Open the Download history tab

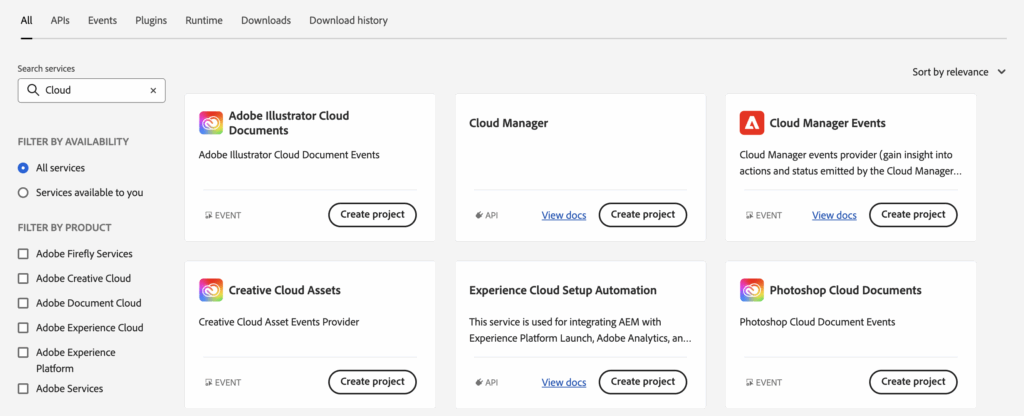tap(348, 20)
